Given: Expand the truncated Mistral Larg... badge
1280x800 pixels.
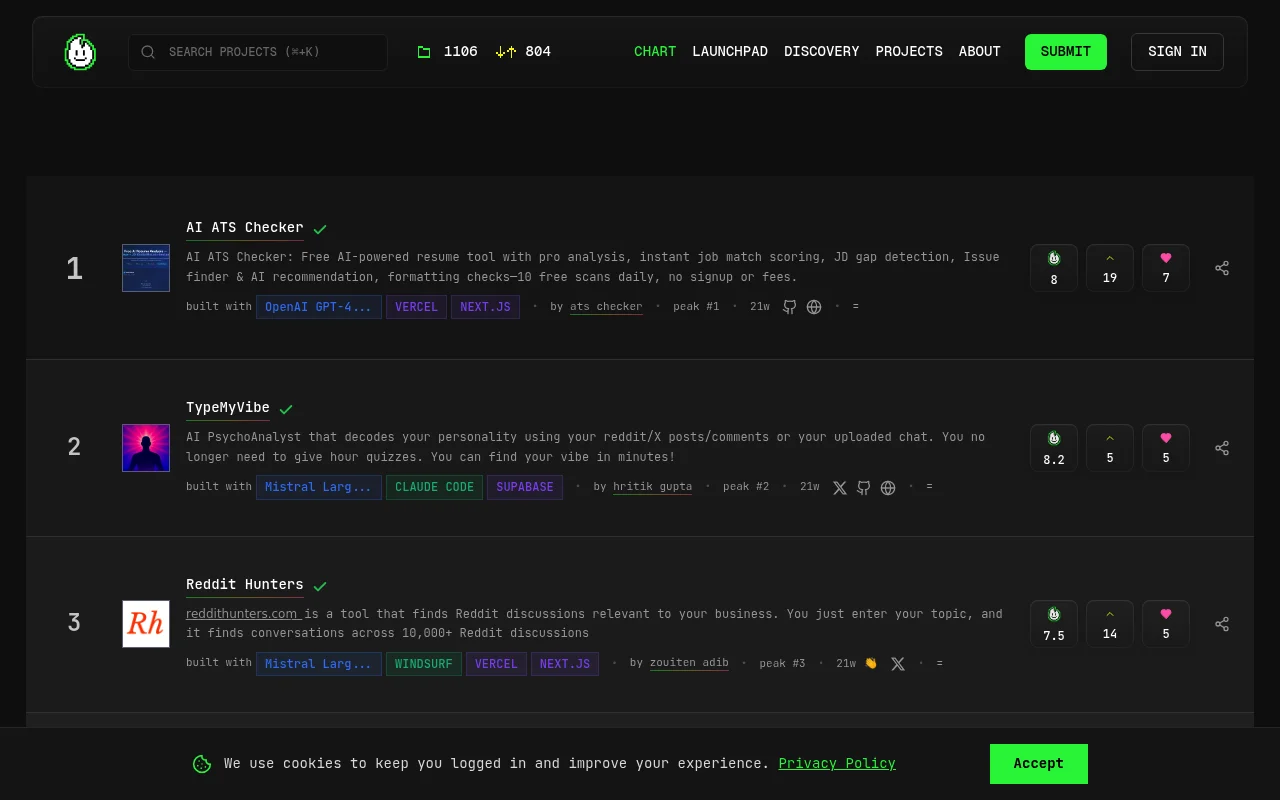Looking at the screenshot, I should [x=319, y=487].
